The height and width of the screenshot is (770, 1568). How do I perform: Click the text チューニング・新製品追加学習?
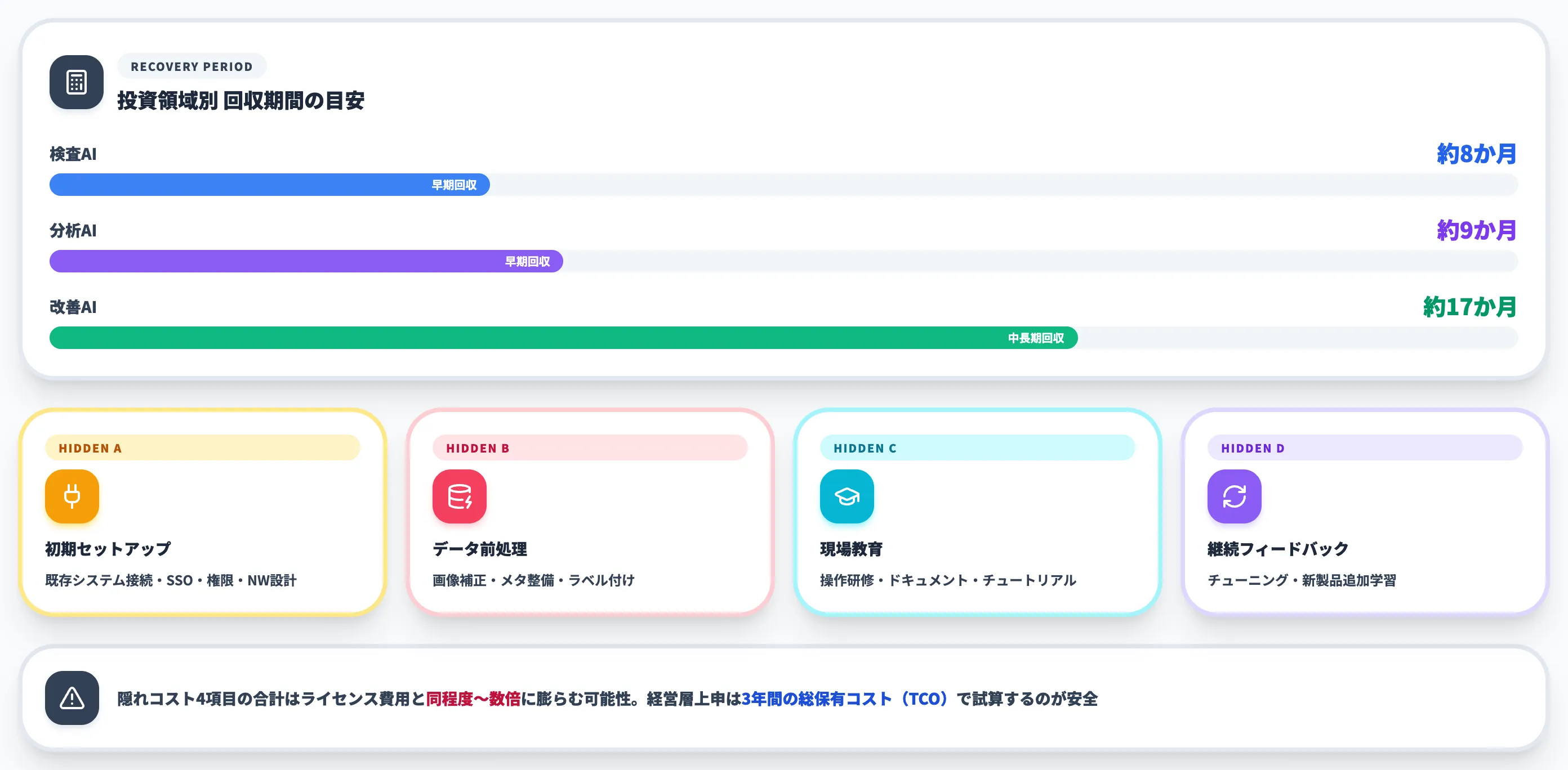tap(1302, 580)
